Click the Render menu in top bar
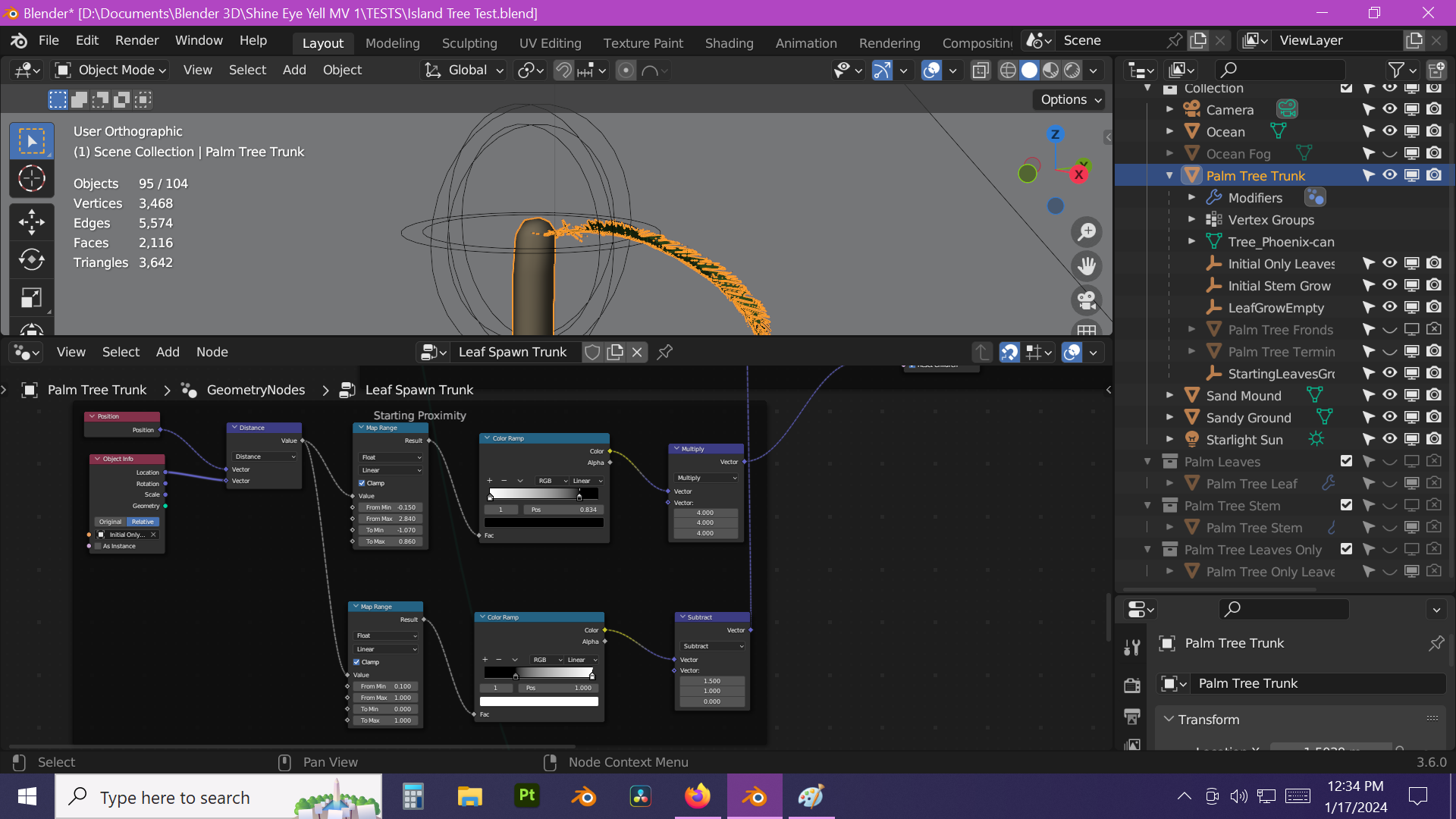Image resolution: width=1456 pixels, height=819 pixels. pos(136,40)
